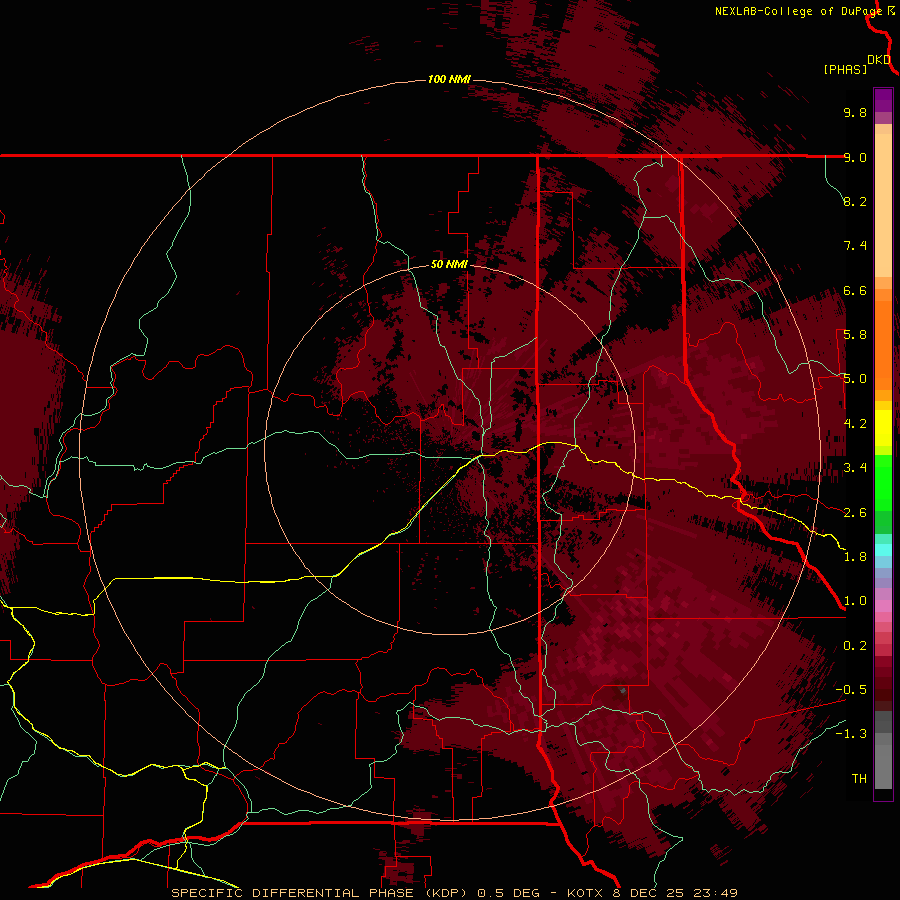Click the KDP product title at bottom
Image resolution: width=900 pixels, height=900 pixels.
pyautogui.click(x=455, y=893)
